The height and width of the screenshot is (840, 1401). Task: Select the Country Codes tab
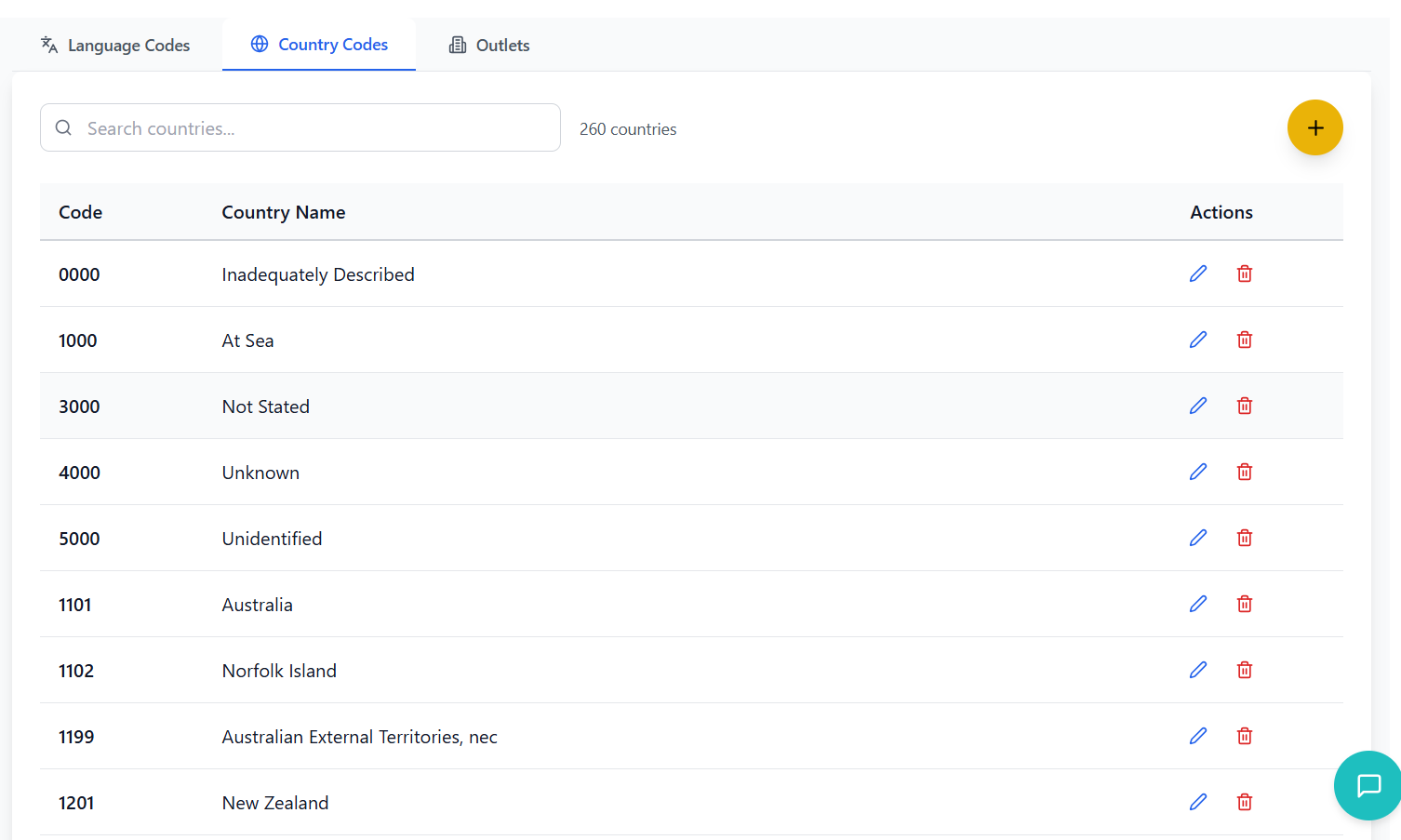[x=319, y=45]
